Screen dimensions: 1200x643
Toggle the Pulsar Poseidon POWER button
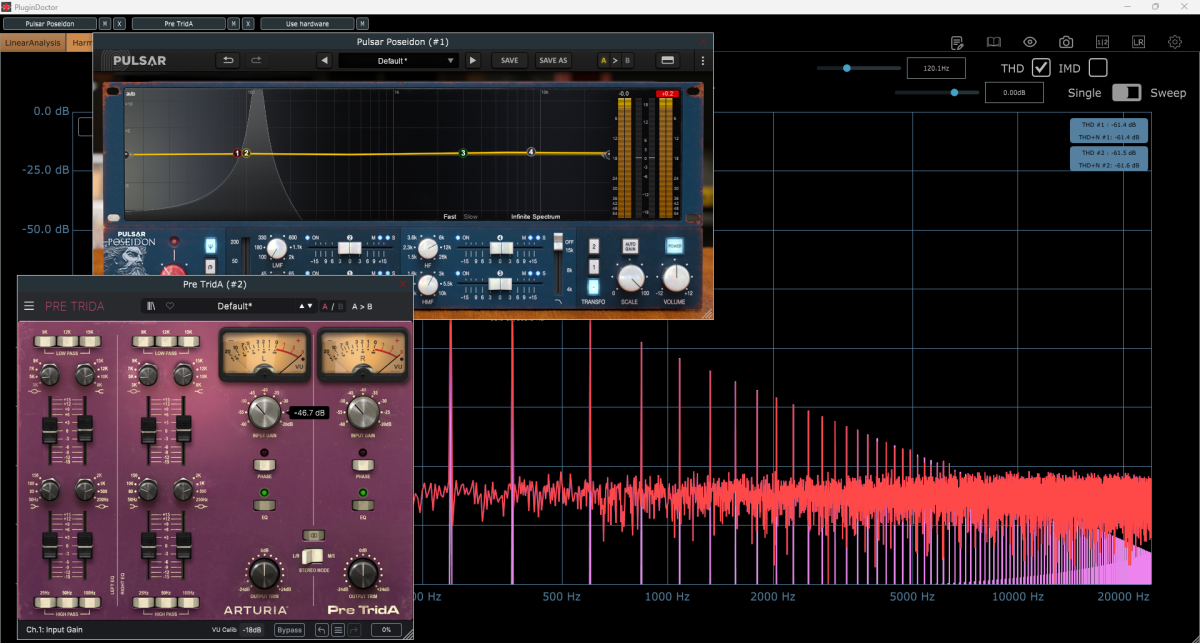click(x=676, y=246)
